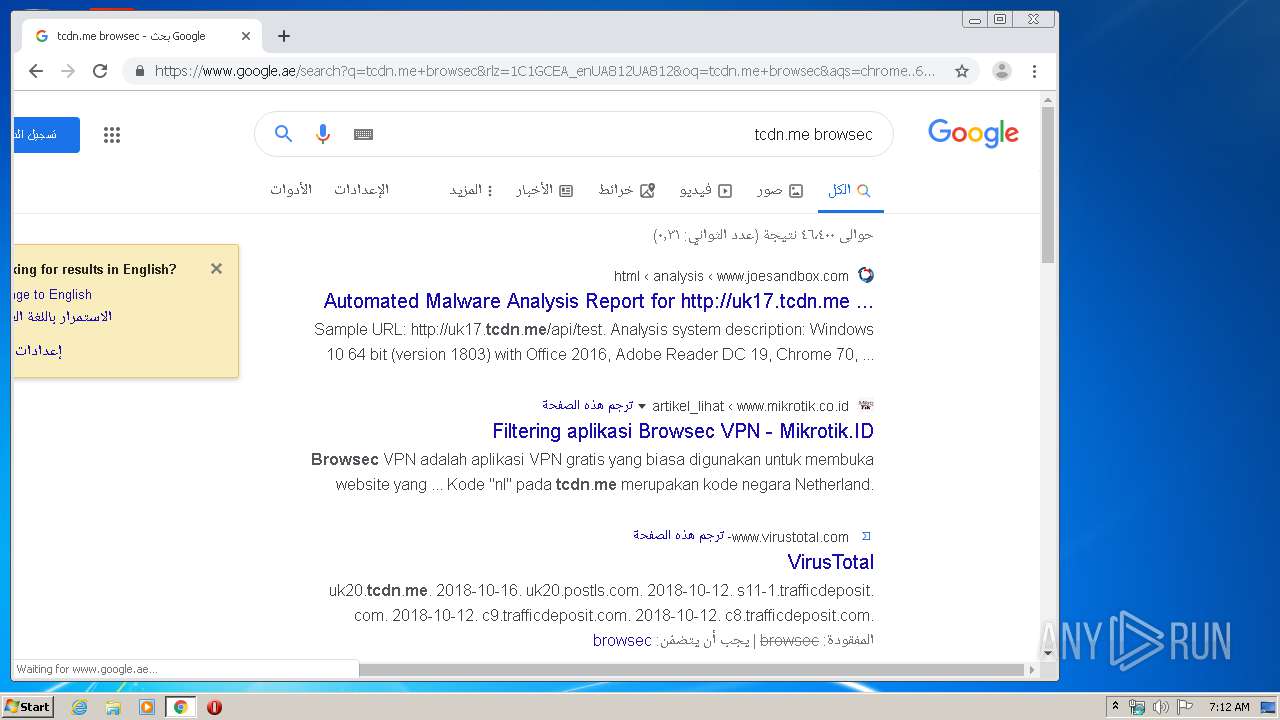Click the continue in Arabic link
Image resolution: width=1280 pixels, height=720 pixels.
click(62, 317)
